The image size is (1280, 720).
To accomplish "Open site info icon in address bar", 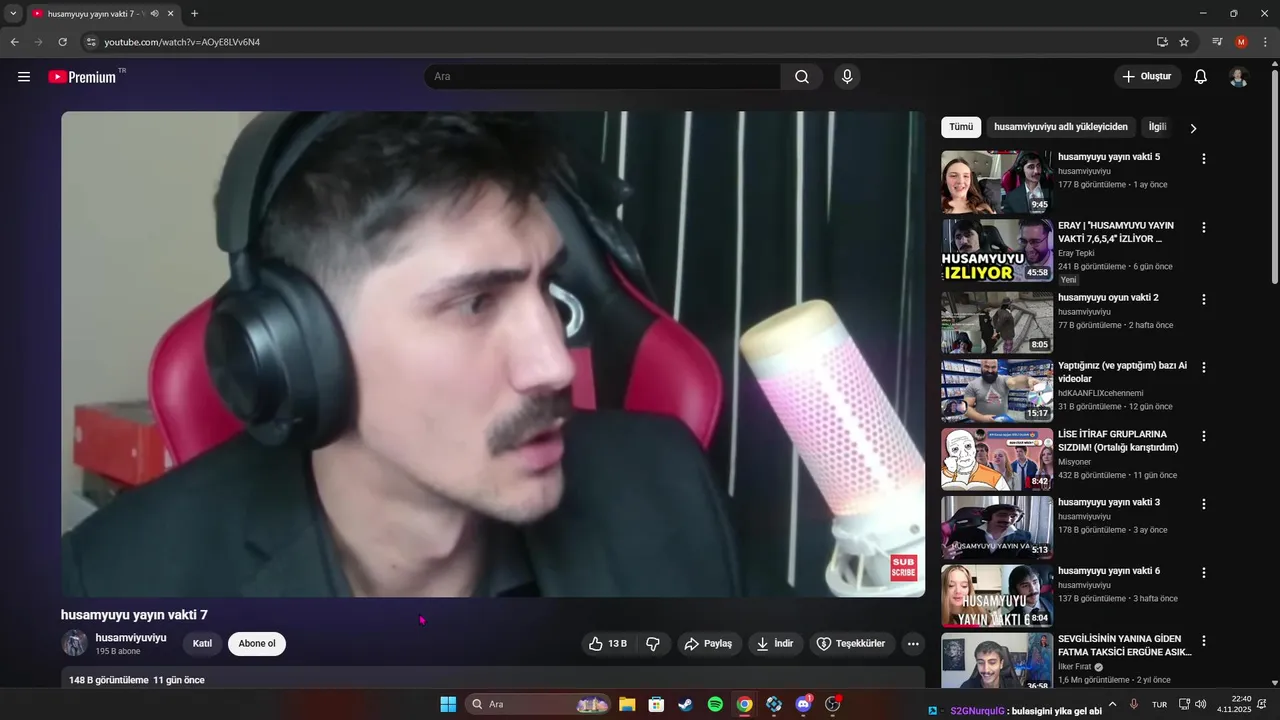I will [91, 42].
